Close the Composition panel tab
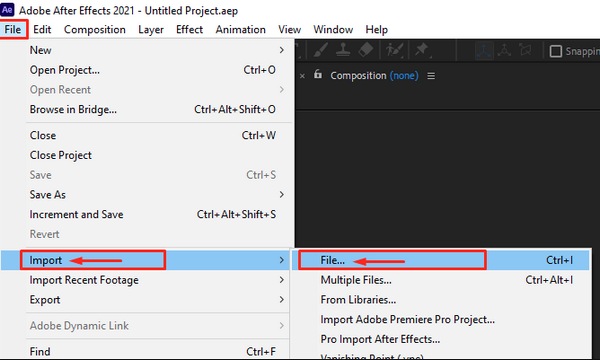Viewport: 600px width, 360px height. 302,76
